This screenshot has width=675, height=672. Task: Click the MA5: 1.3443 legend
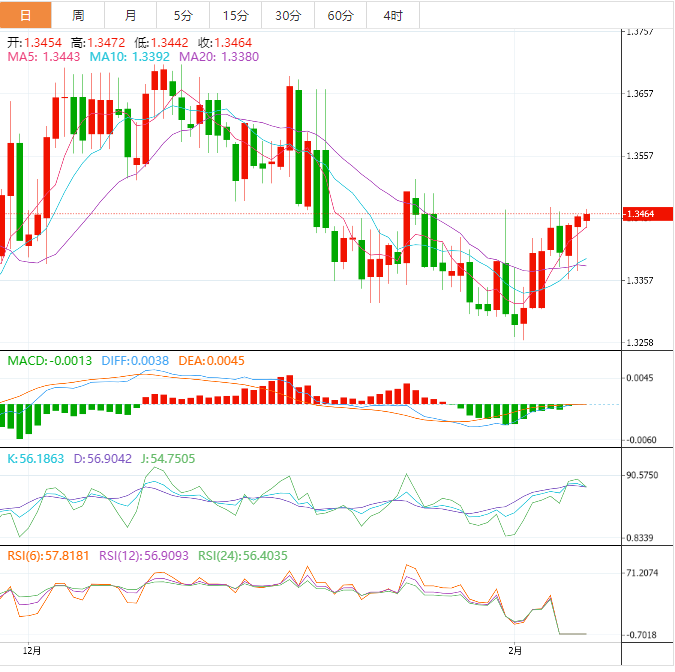click(x=44, y=57)
